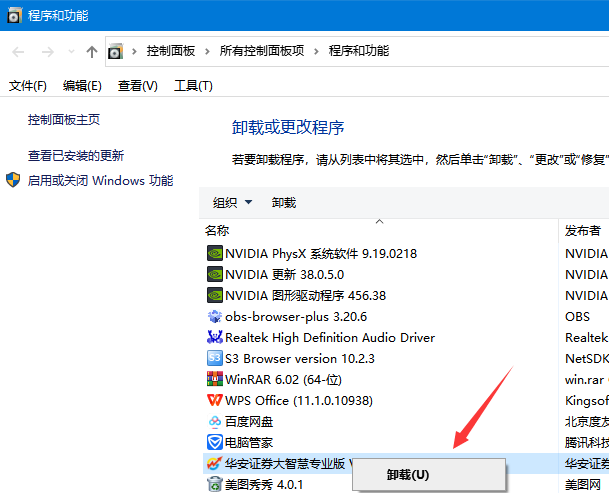Go back with the left arrow
The width and height of the screenshot is (609, 493).
click(18, 52)
